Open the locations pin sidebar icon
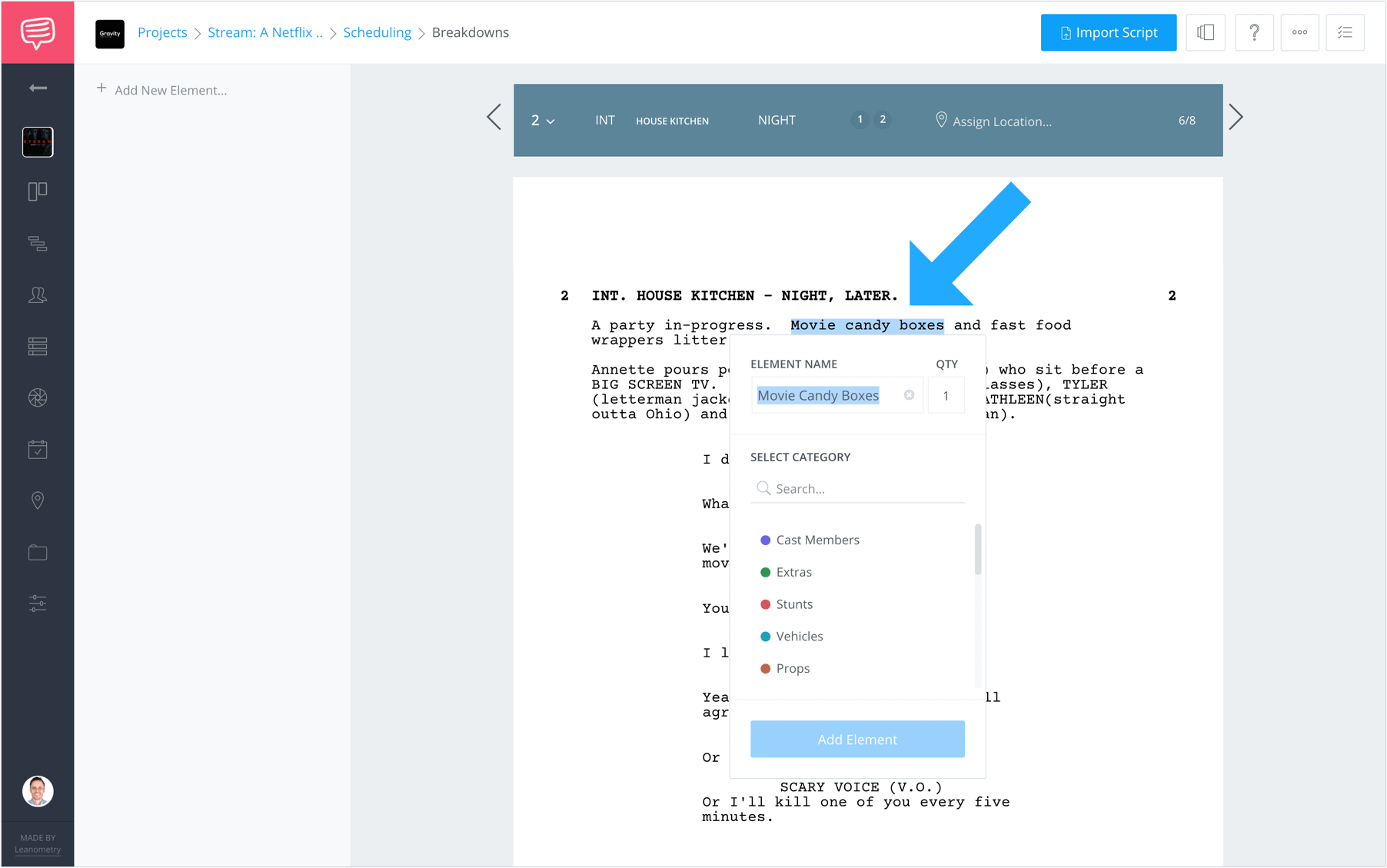1387x868 pixels. (x=38, y=501)
